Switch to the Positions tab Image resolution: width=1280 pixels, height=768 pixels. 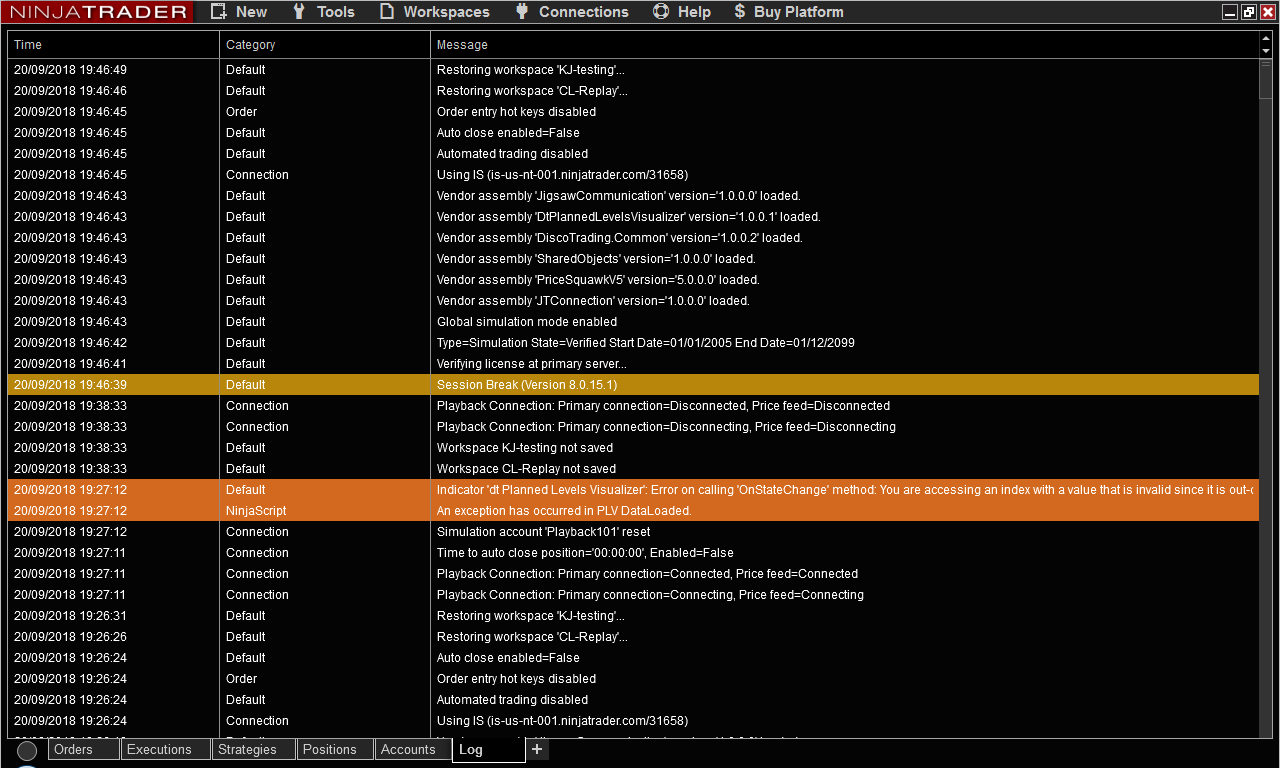click(x=336, y=750)
